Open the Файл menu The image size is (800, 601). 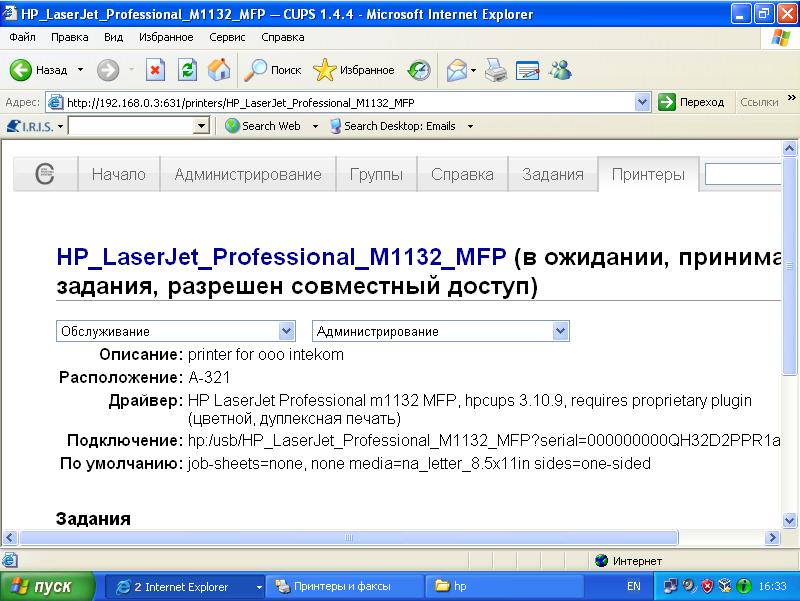22,37
